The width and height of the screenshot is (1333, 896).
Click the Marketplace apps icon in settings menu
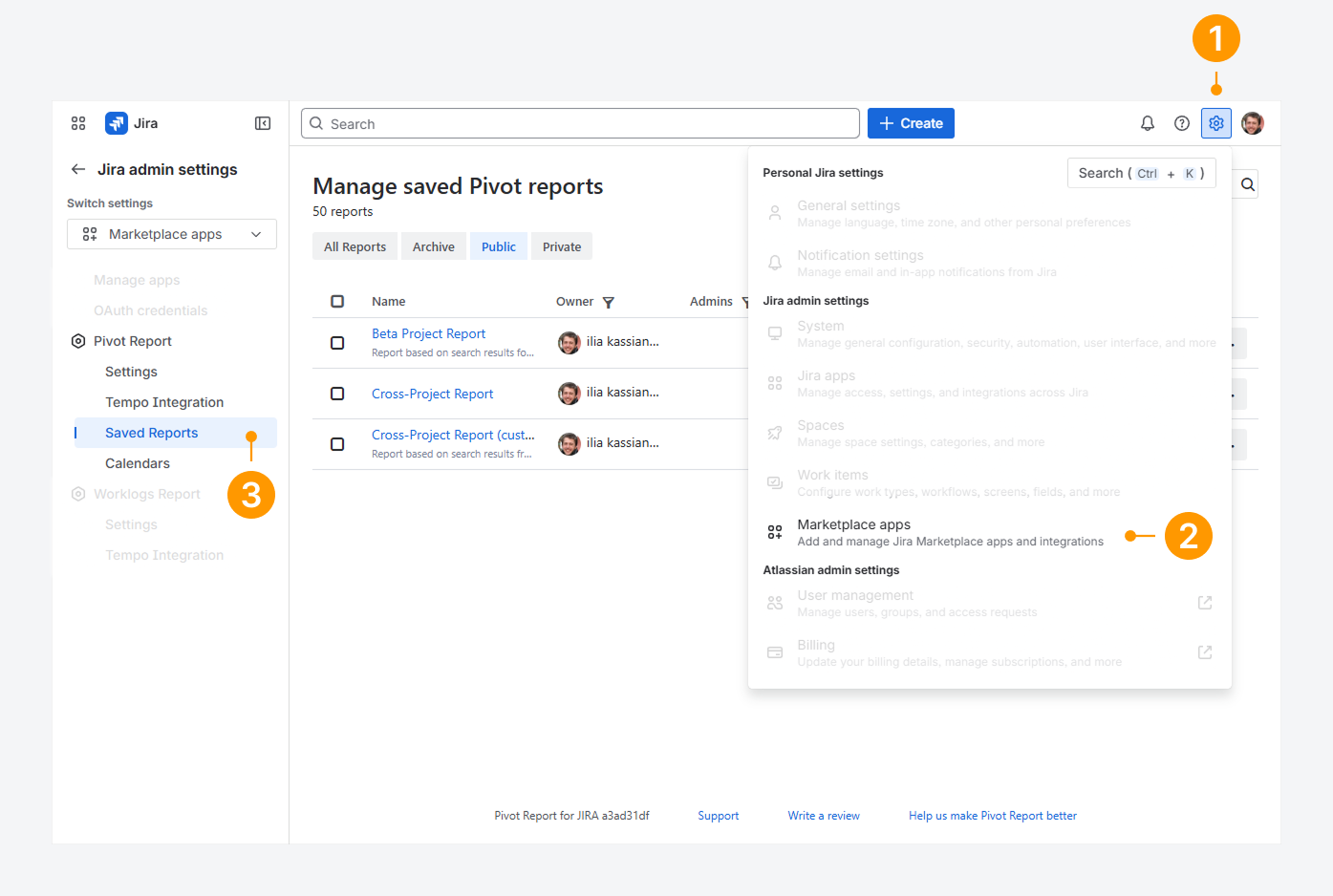click(775, 532)
